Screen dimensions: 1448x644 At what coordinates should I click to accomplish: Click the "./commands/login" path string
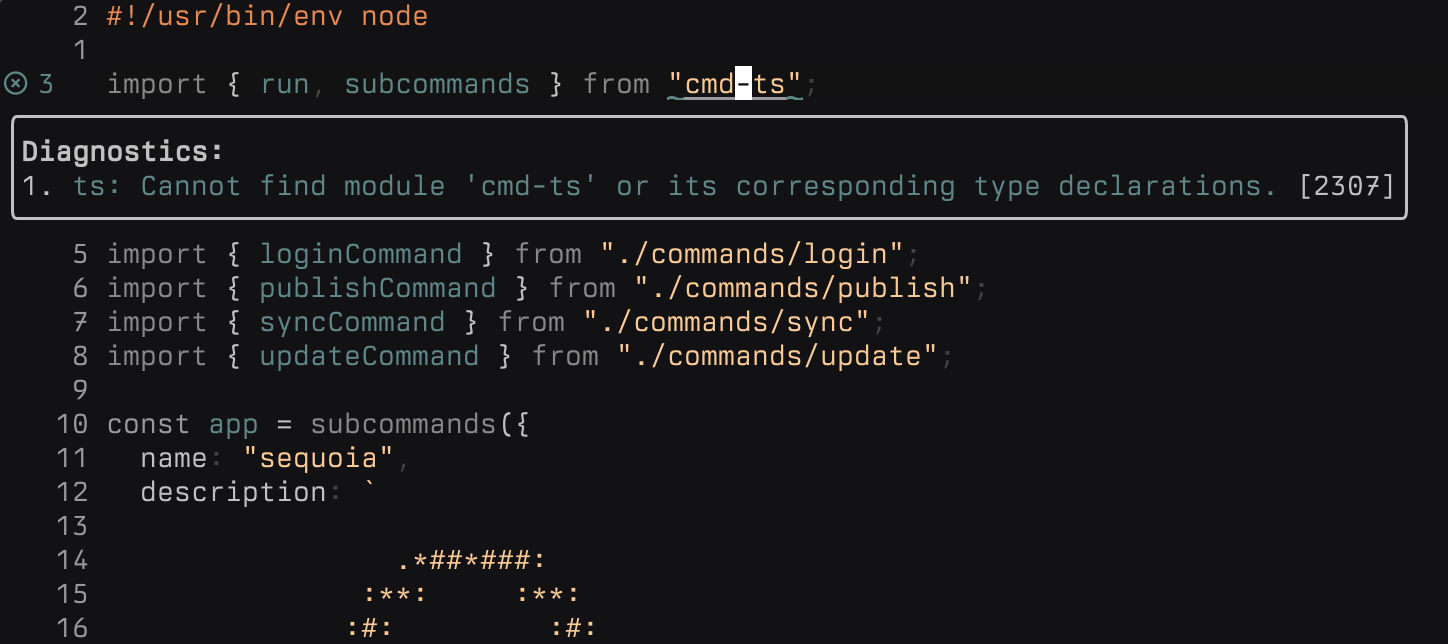coord(752,254)
